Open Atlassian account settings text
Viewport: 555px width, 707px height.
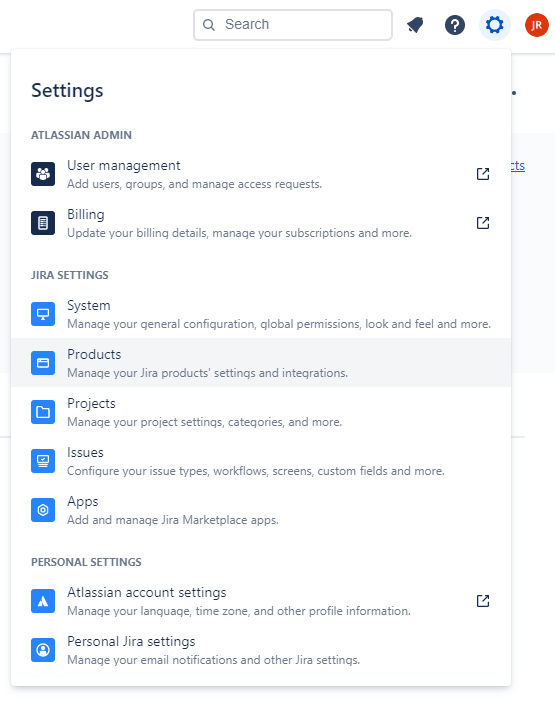coord(147,592)
